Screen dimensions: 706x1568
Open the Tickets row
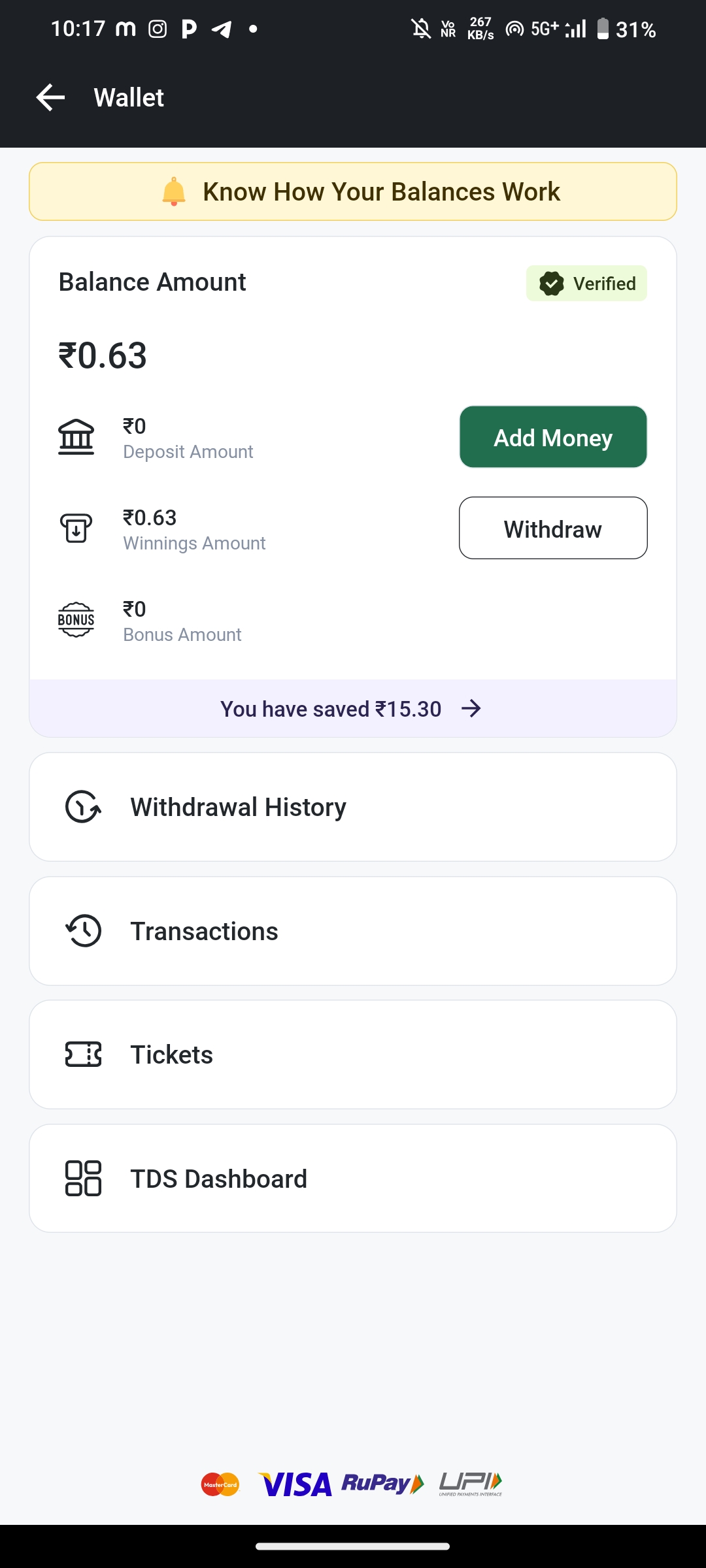(x=353, y=1054)
